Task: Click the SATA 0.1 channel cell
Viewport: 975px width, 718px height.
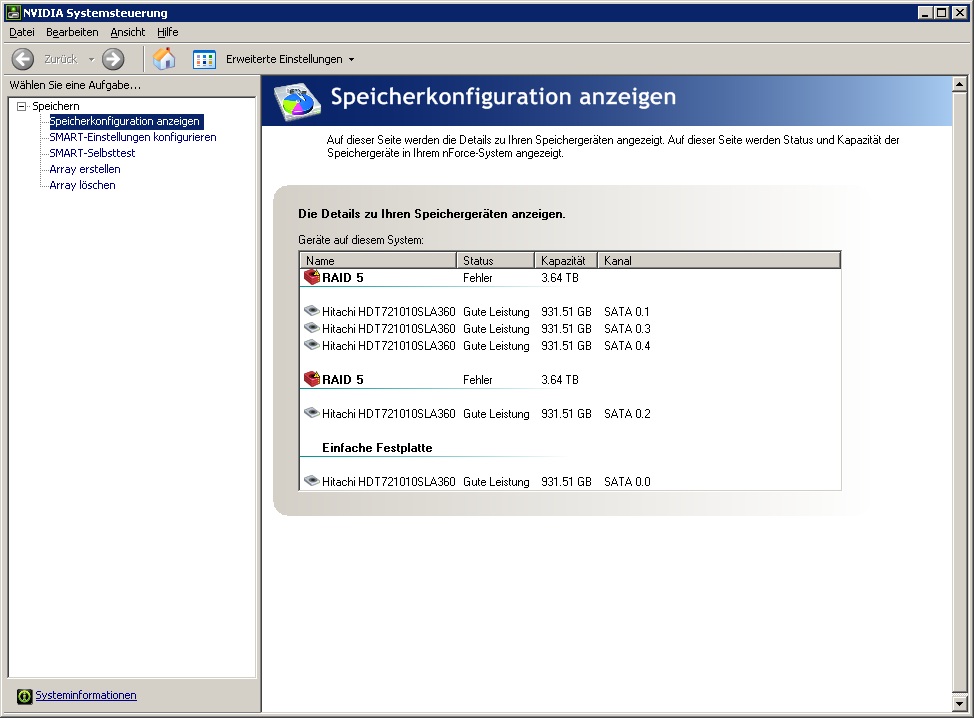Action: [x=627, y=312]
